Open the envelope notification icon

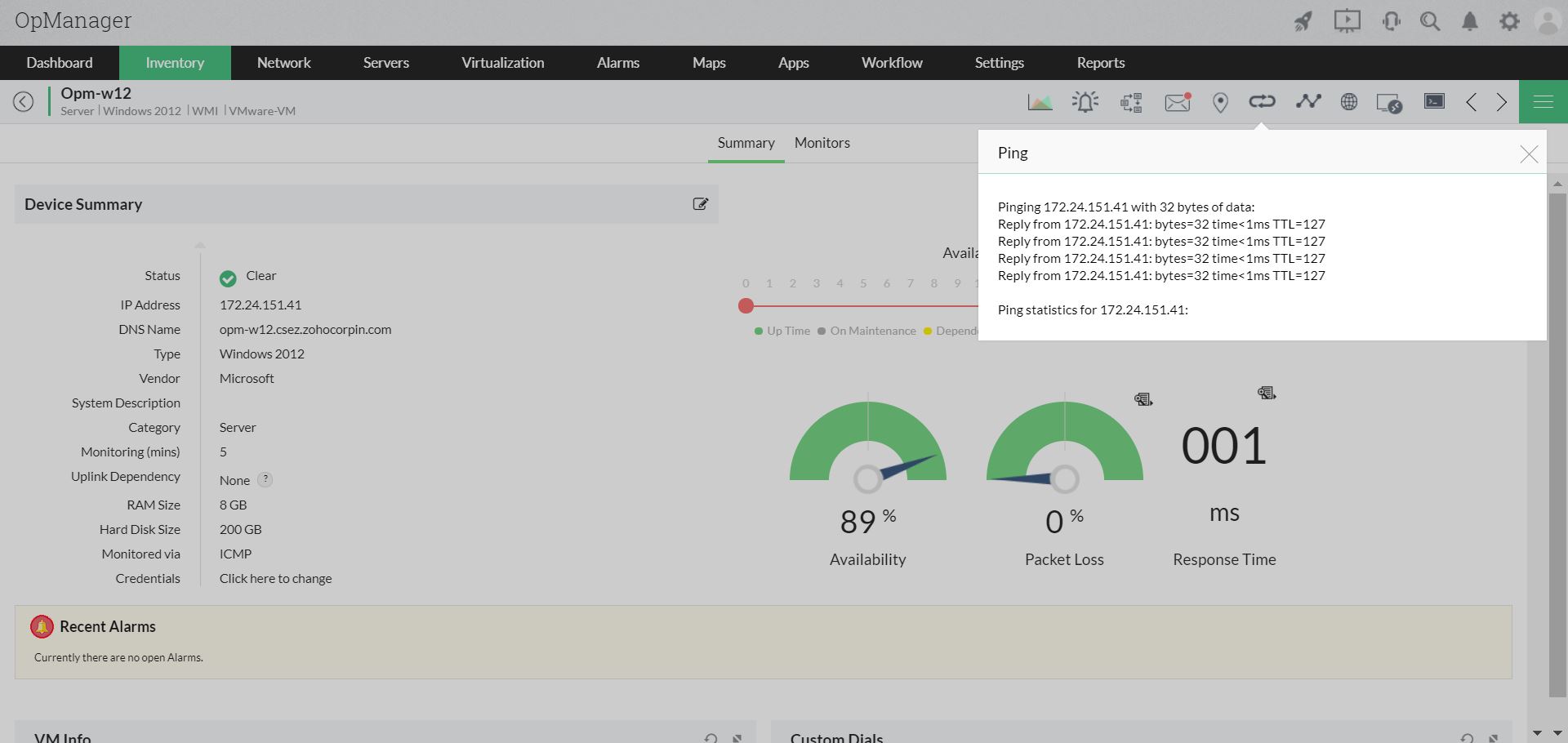point(1178,102)
